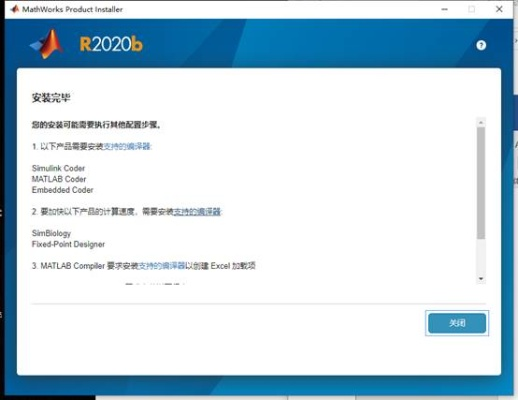
Task: Click the 安装完毕 heading
Action: click(x=51, y=98)
